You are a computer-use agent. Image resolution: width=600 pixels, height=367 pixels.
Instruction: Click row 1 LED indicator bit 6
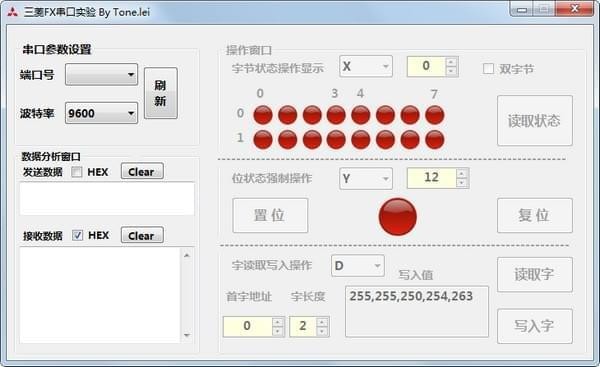(410, 139)
